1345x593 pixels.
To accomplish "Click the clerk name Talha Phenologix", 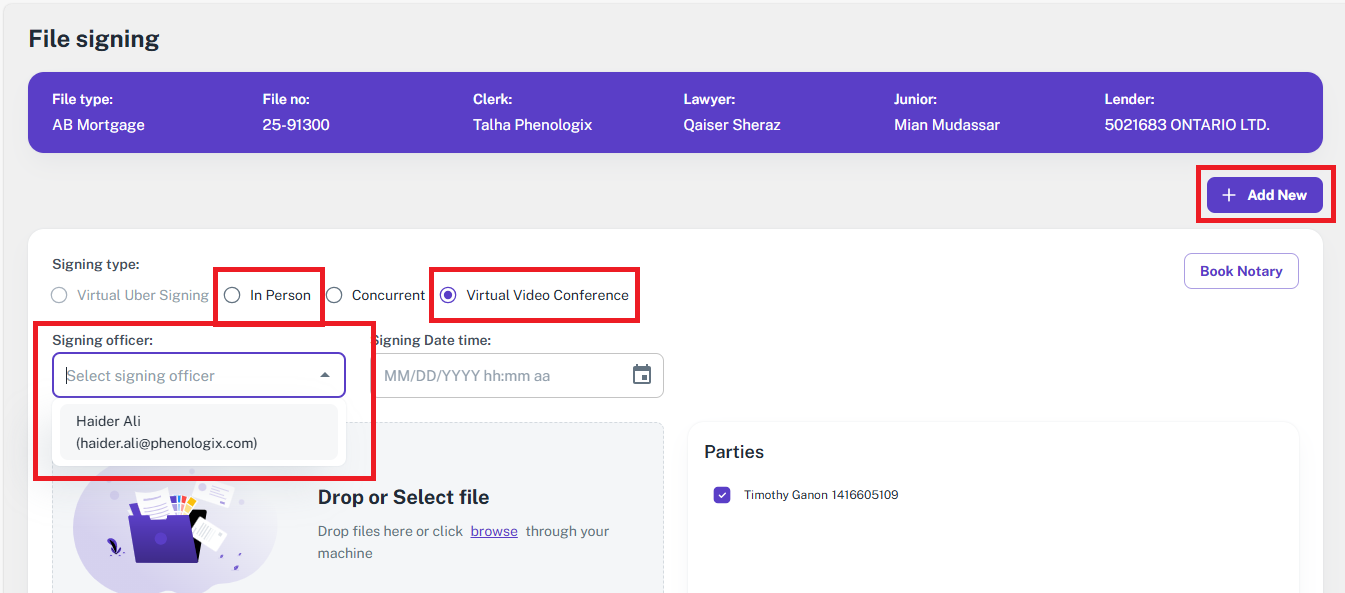I will [532, 125].
